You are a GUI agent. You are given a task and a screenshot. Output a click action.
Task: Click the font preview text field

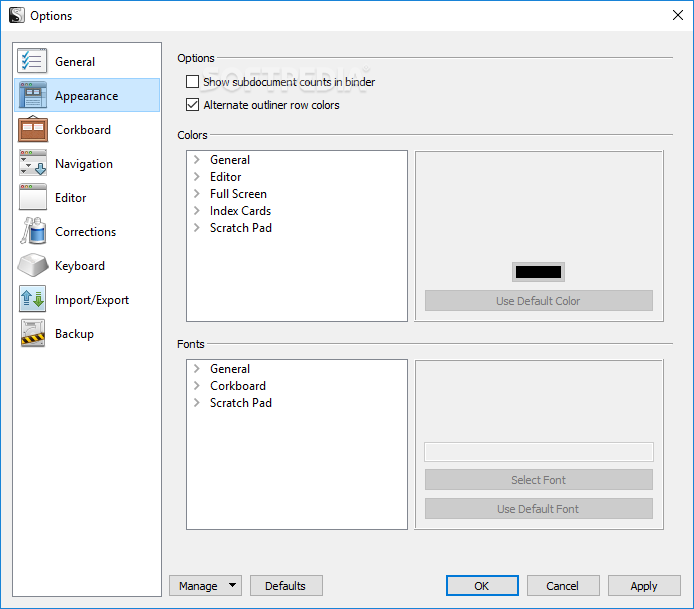539,452
